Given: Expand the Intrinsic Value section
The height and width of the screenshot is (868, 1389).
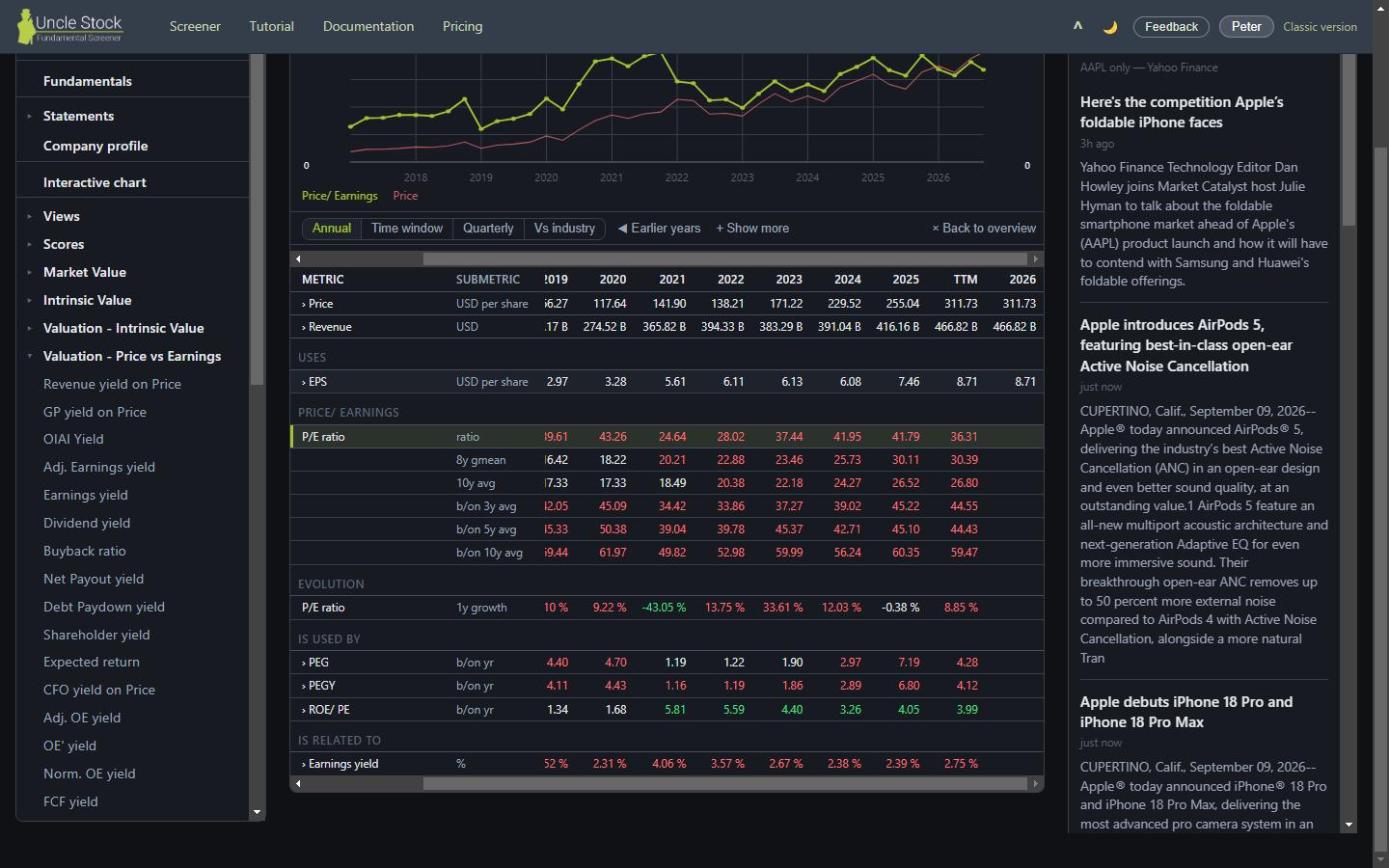Looking at the screenshot, I should pyautogui.click(x=87, y=300).
